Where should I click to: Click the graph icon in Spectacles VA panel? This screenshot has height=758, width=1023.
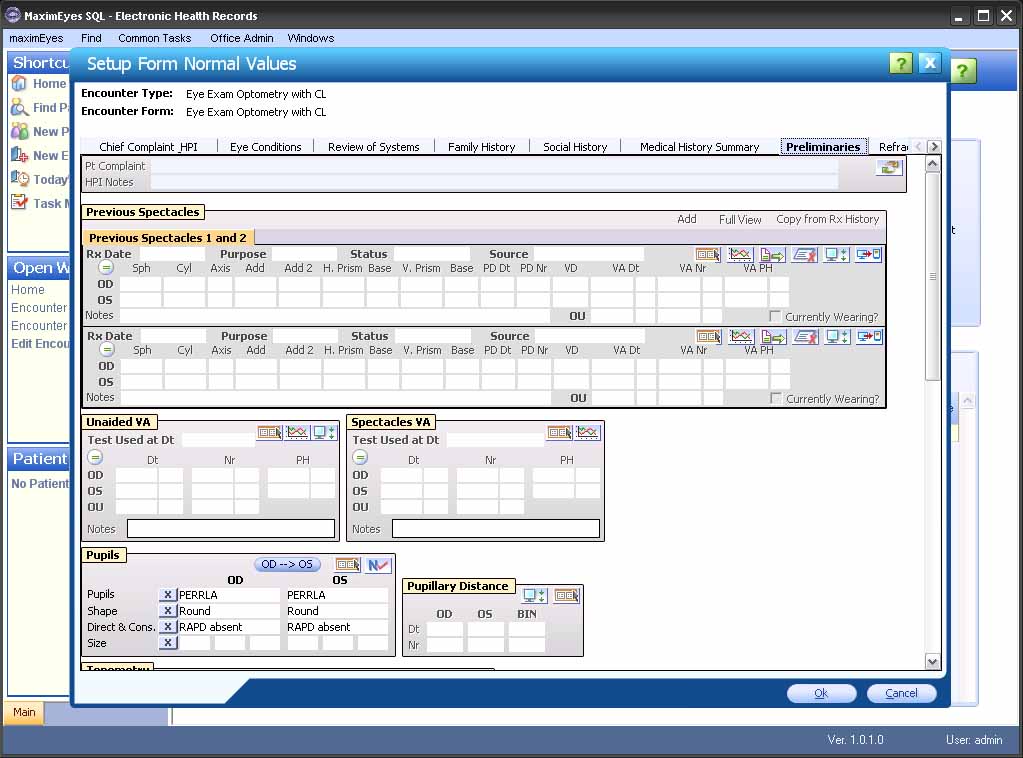pos(587,432)
